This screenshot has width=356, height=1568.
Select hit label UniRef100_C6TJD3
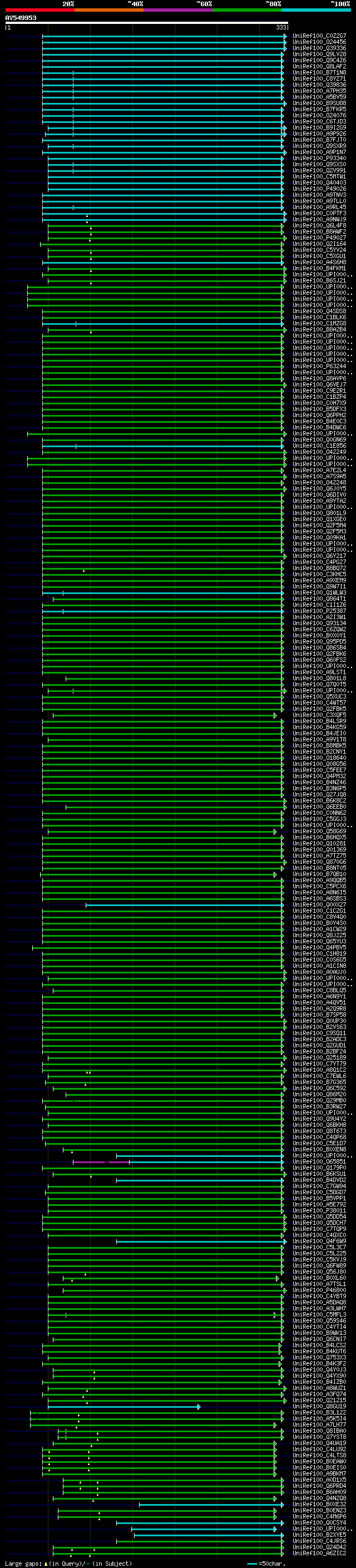tap(319, 121)
